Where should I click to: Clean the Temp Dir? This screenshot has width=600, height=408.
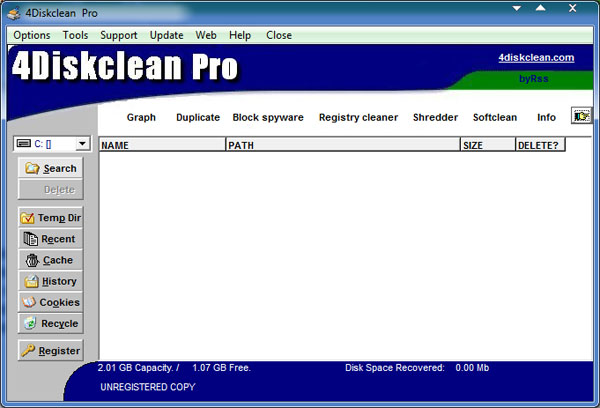pos(51,217)
